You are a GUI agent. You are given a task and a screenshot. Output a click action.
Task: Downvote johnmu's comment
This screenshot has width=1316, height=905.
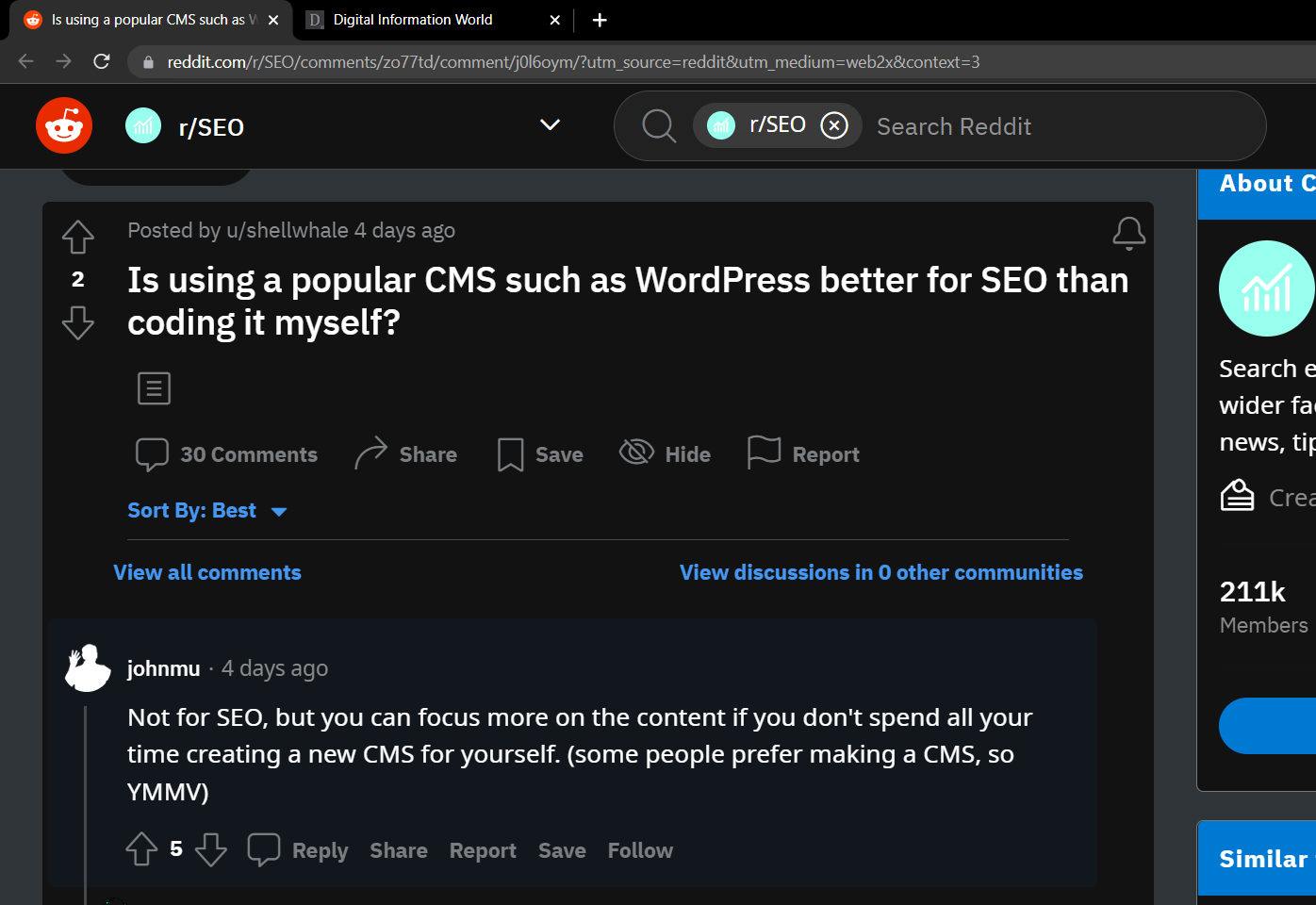point(211,849)
